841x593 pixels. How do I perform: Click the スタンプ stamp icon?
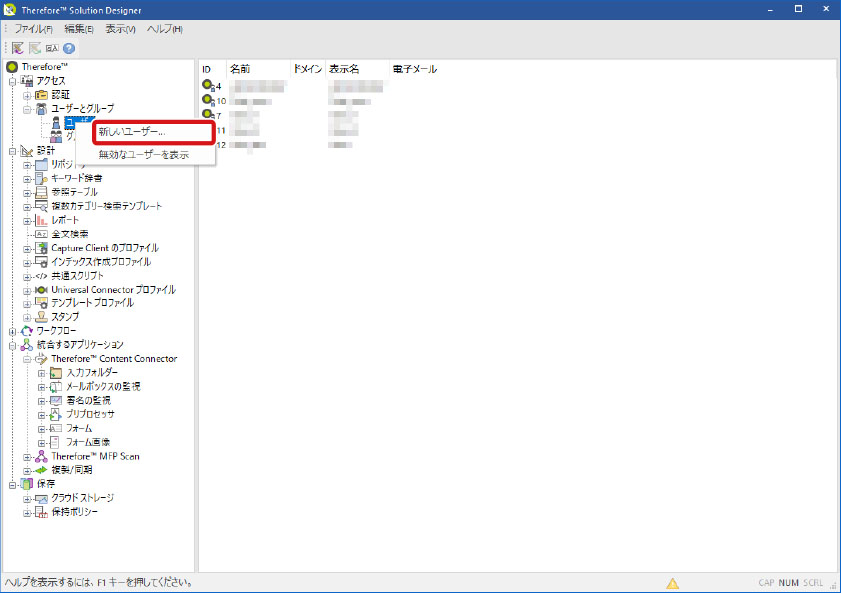pyautogui.click(x=41, y=317)
